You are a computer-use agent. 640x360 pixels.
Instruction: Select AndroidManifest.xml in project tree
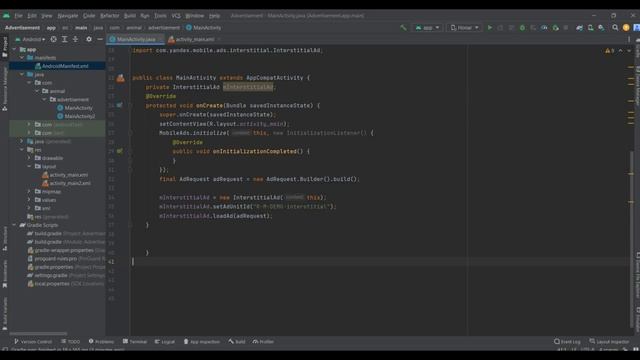pyautogui.click(x=57, y=66)
